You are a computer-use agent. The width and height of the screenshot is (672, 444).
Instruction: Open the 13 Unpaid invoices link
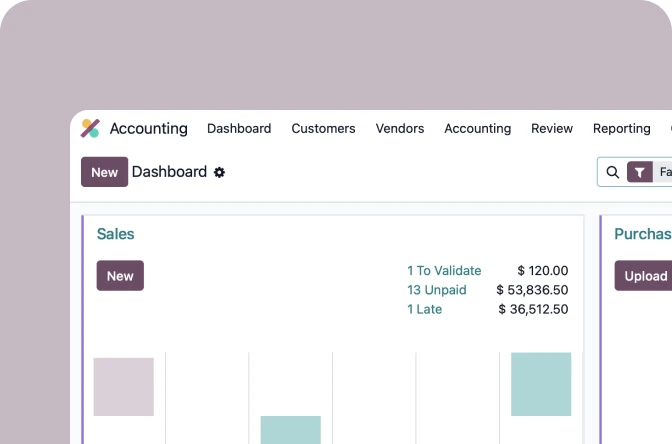pos(437,290)
